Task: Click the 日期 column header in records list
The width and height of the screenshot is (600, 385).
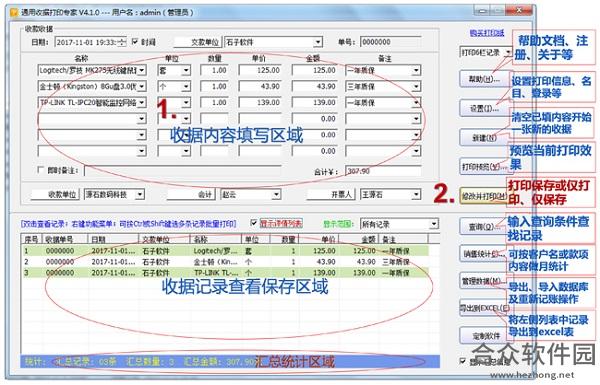Action: [113, 240]
